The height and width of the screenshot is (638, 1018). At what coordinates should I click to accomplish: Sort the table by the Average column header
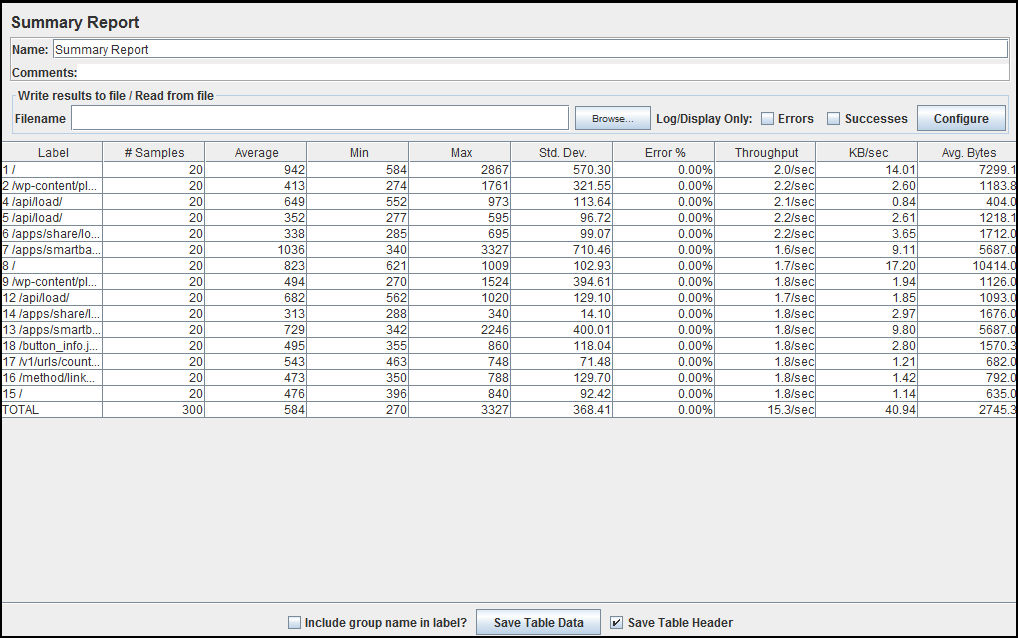click(x=256, y=152)
